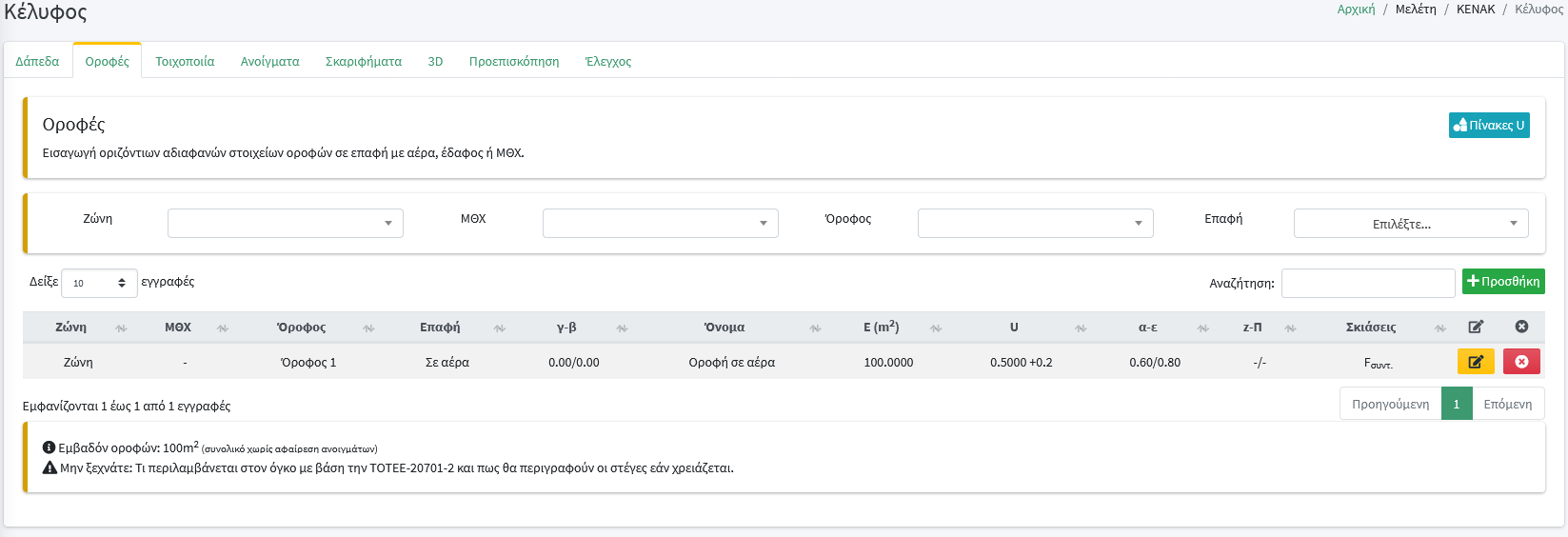Screen dimensions: 1568x537
Task: Switch to the Τοιχοποιία tab
Action: 185,62
